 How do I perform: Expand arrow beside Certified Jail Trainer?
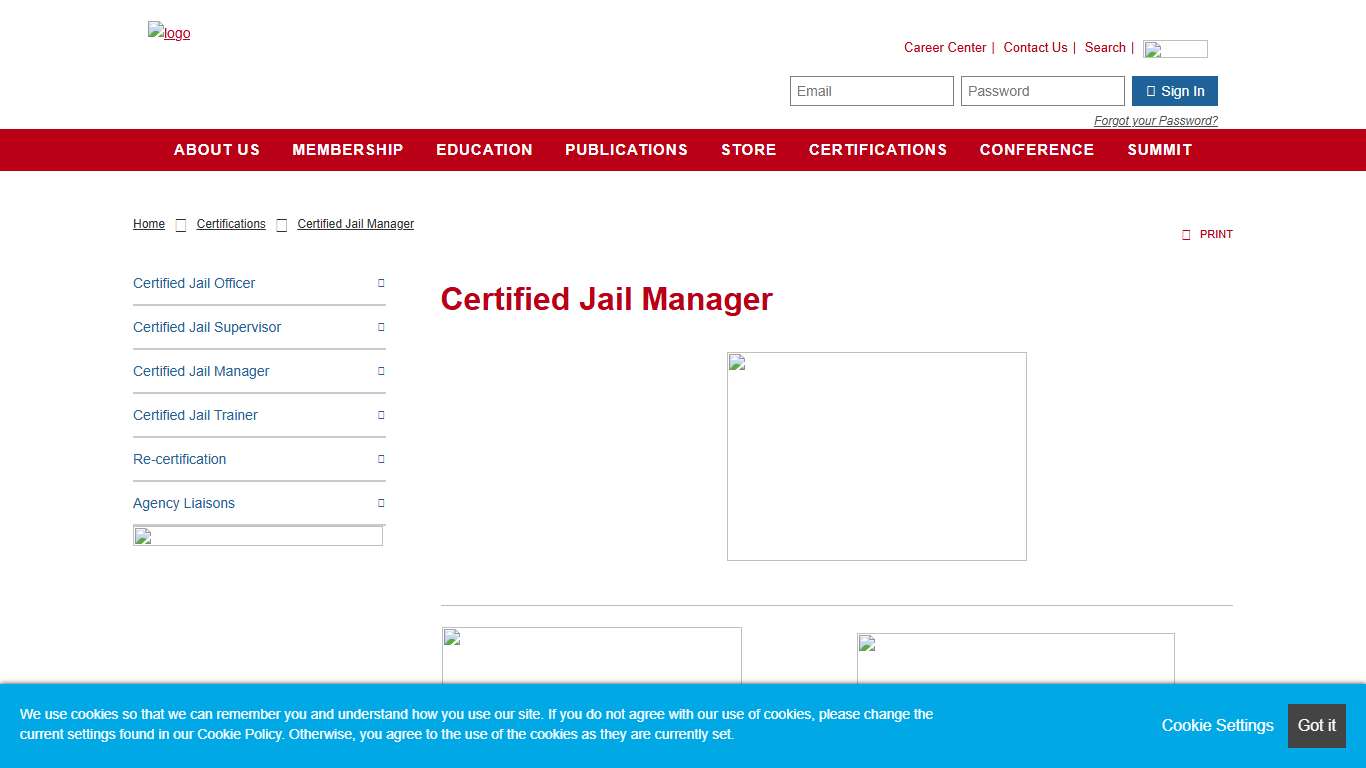381,415
